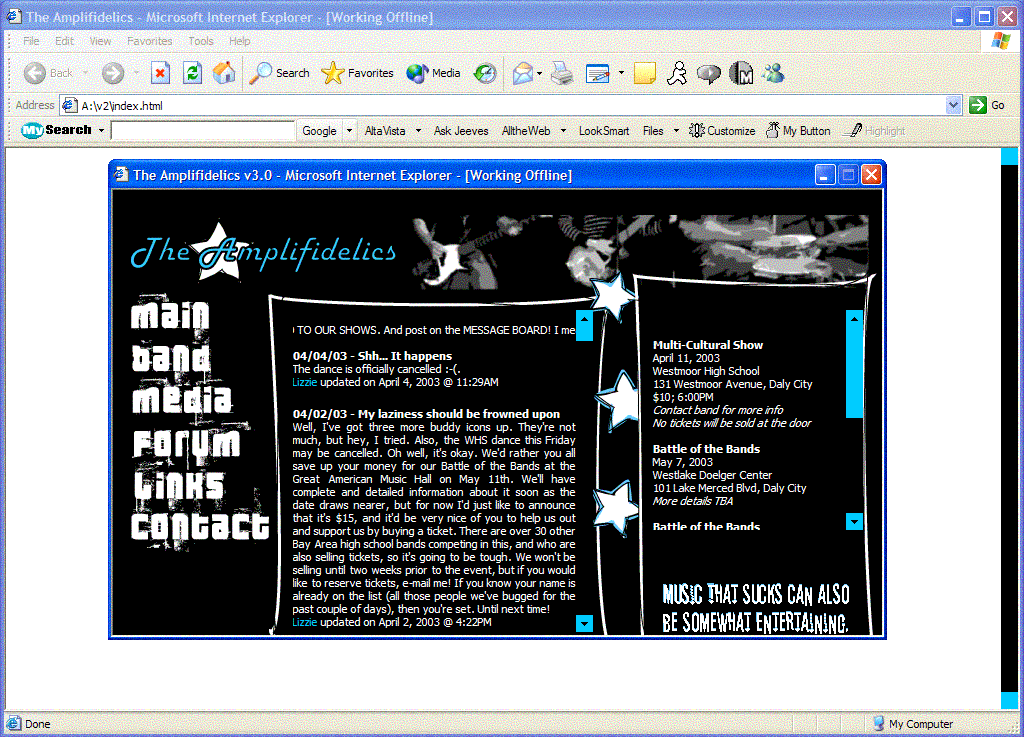Click the Highlight toolbar button
This screenshot has height=737, width=1024.
(874, 131)
